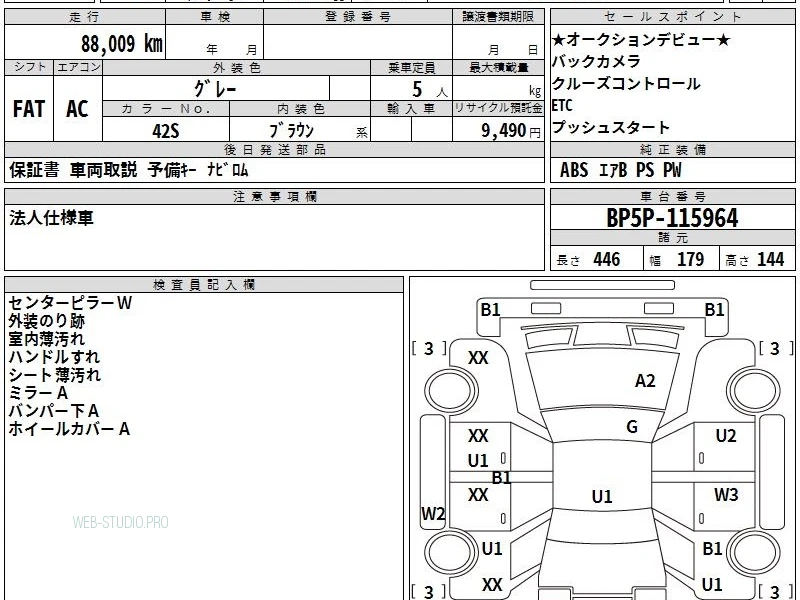Click the バンパー下A note
The image size is (800, 600).
point(54,411)
